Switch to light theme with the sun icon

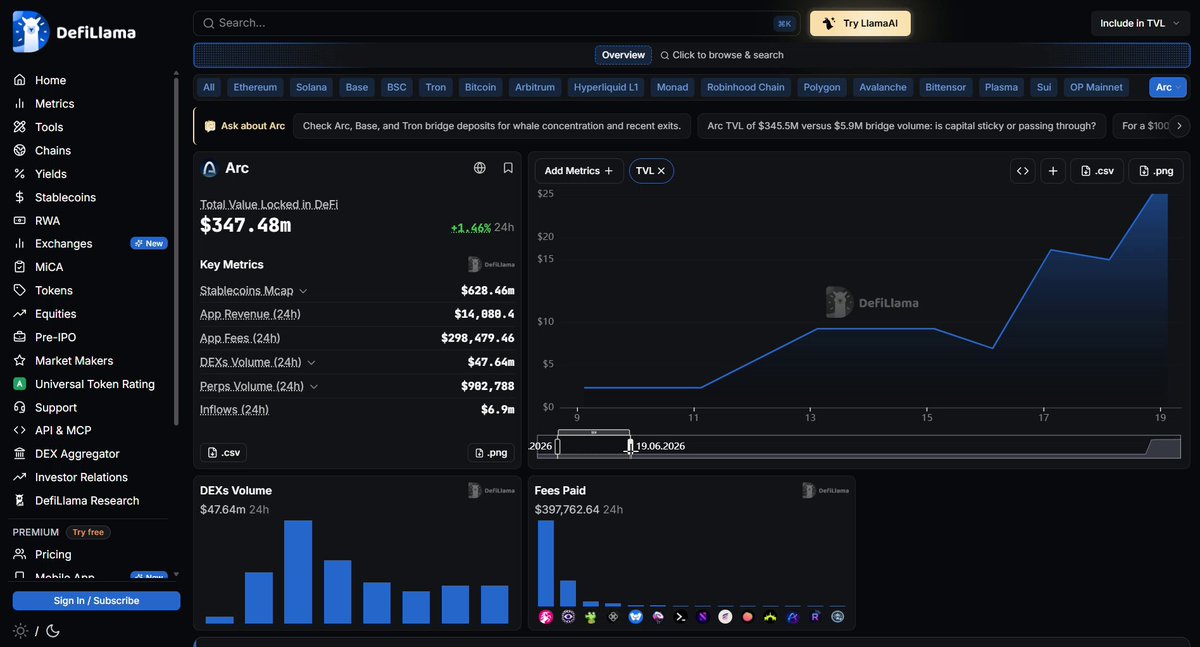[20, 631]
